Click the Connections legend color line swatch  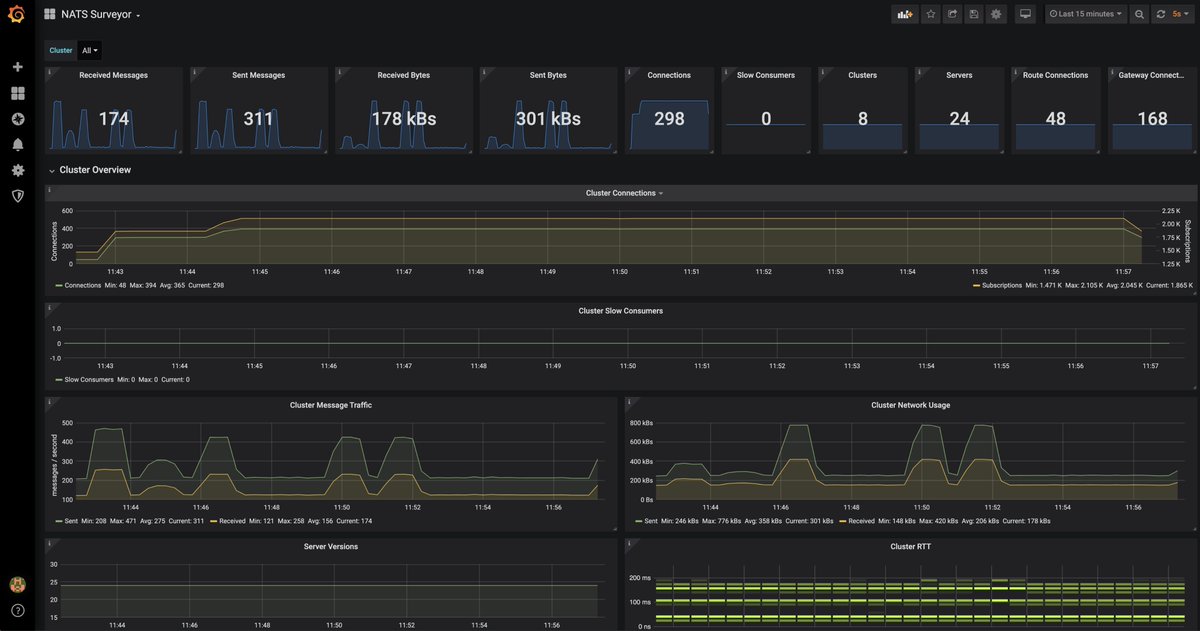click(58, 286)
